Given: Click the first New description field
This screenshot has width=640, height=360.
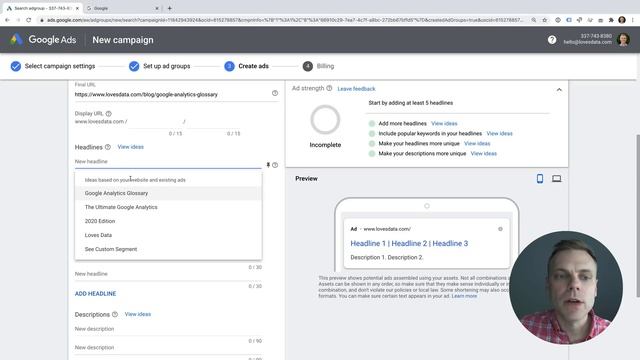Looking at the screenshot, I should (168, 329).
